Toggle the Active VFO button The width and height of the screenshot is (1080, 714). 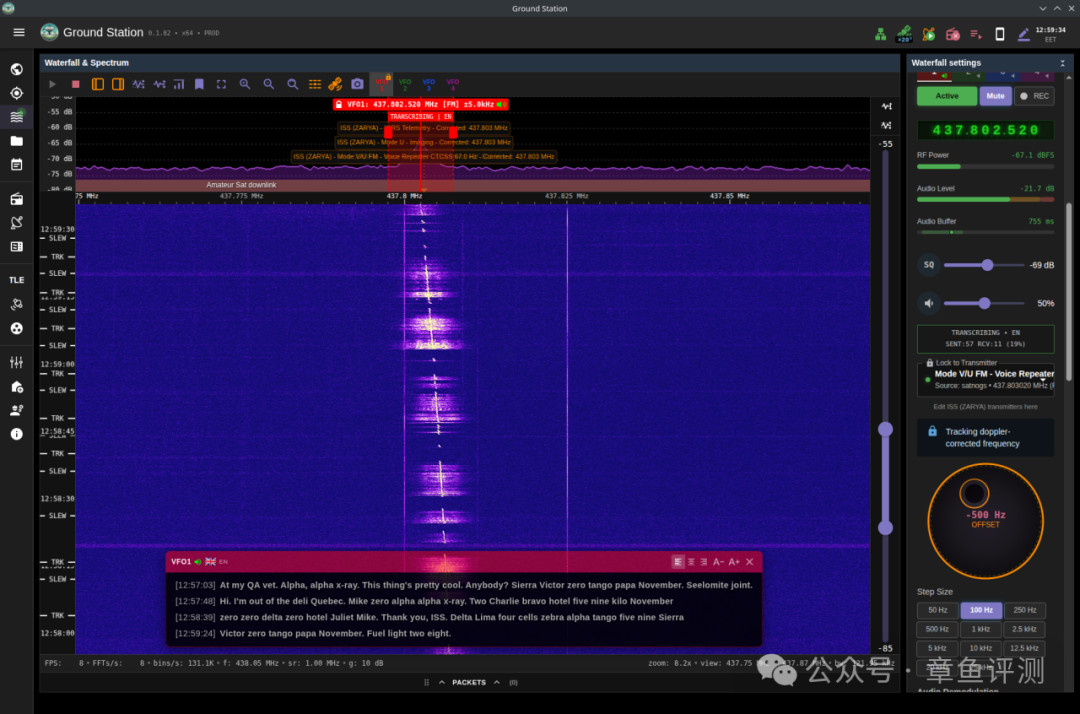[946, 96]
